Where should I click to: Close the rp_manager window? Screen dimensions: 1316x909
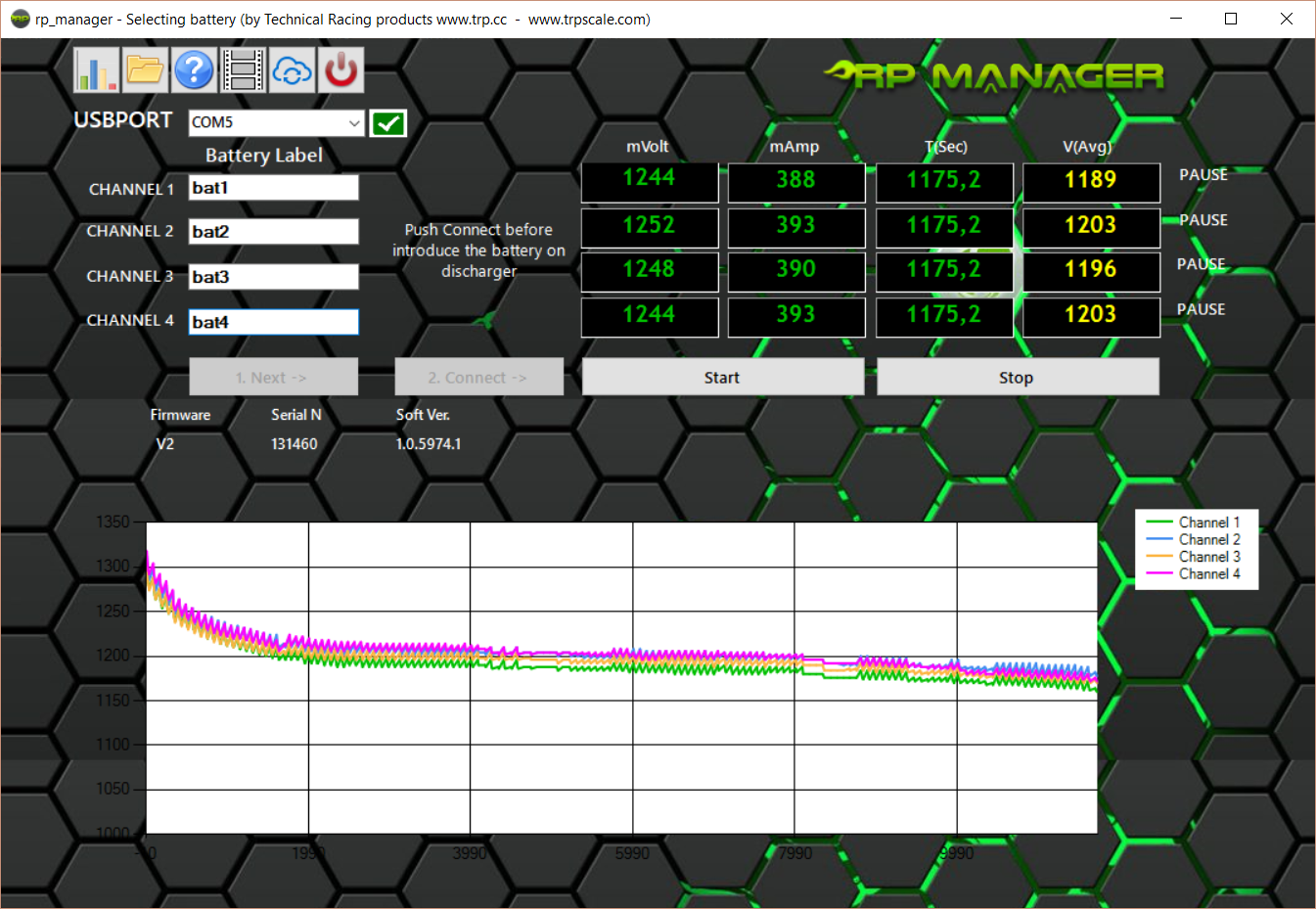pos(1287,19)
